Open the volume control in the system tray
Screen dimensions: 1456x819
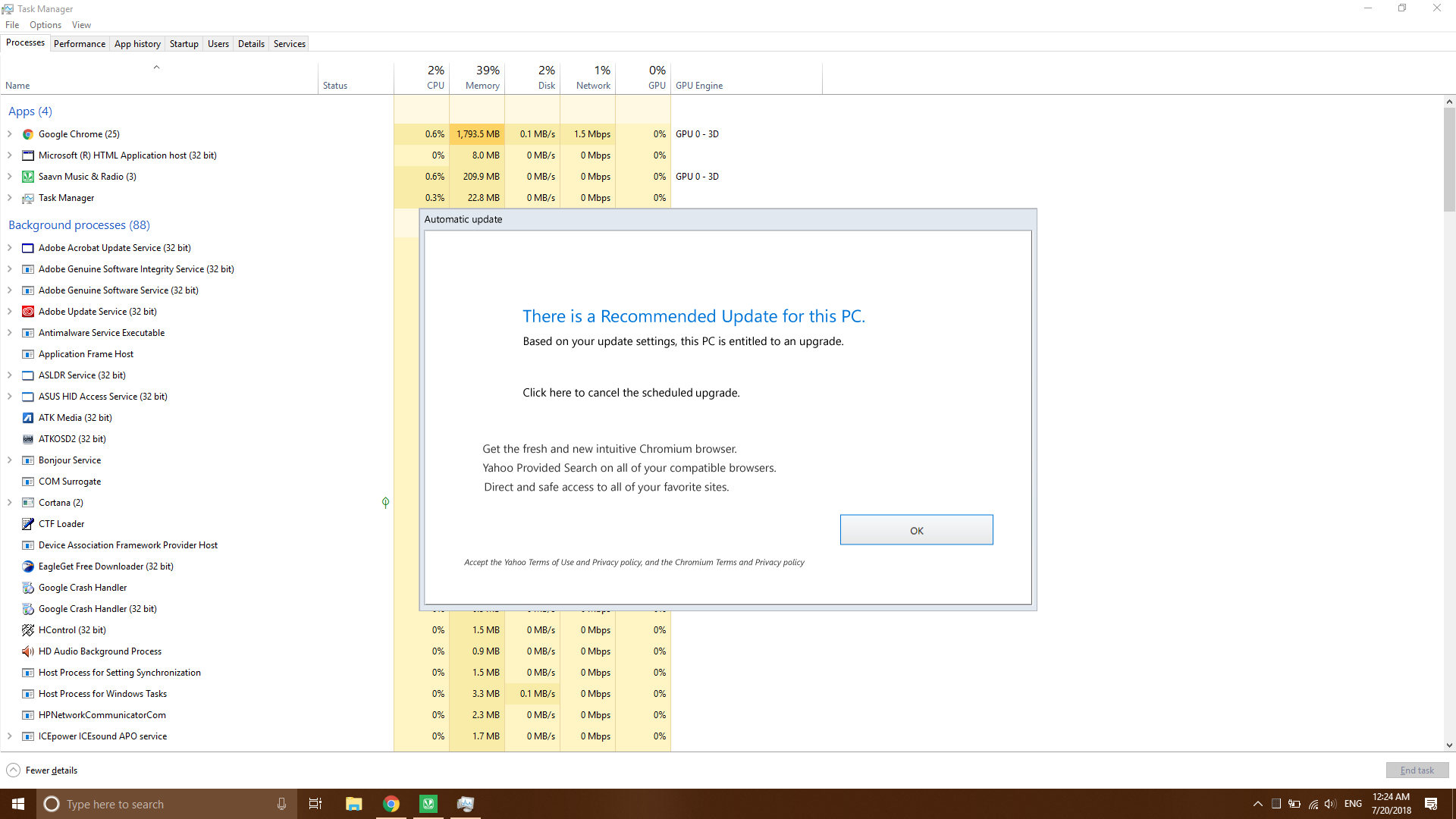pos(1330,803)
